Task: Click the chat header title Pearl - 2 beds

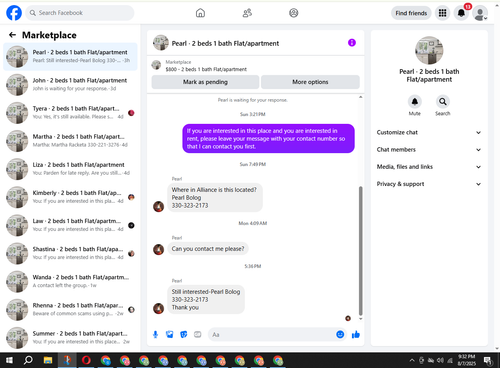Action: click(225, 43)
